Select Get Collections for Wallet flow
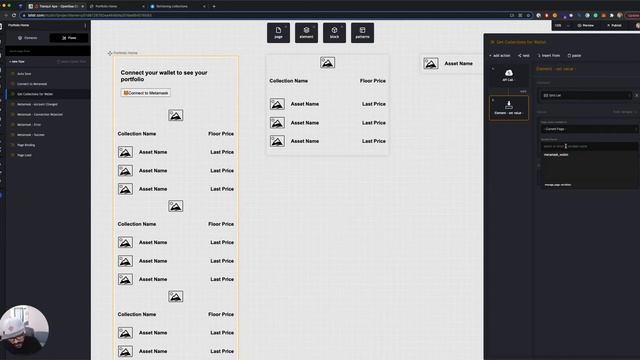Screen dimensions: 640x360 coord(48,94)
